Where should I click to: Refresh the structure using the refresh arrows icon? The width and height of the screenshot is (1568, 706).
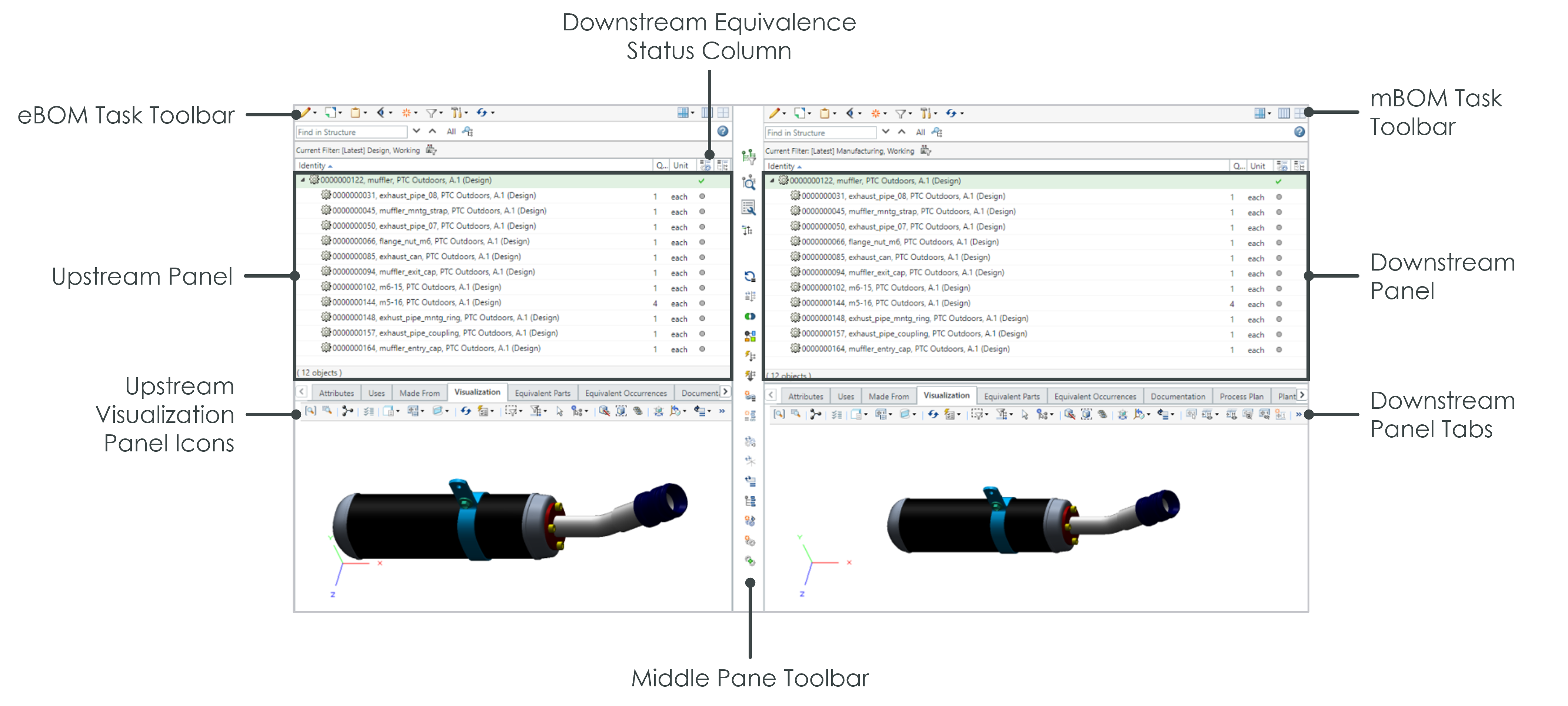(x=483, y=113)
